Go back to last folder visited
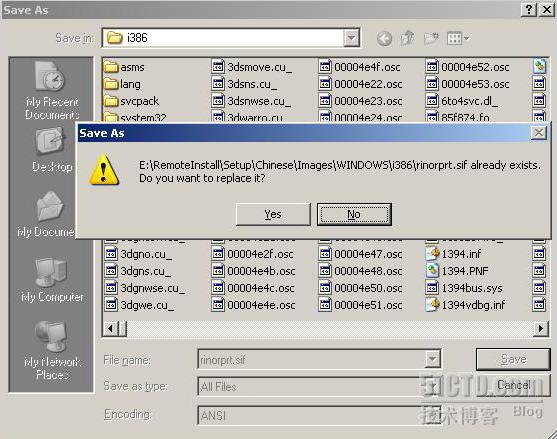The width and height of the screenshot is (557, 439). coord(384,38)
